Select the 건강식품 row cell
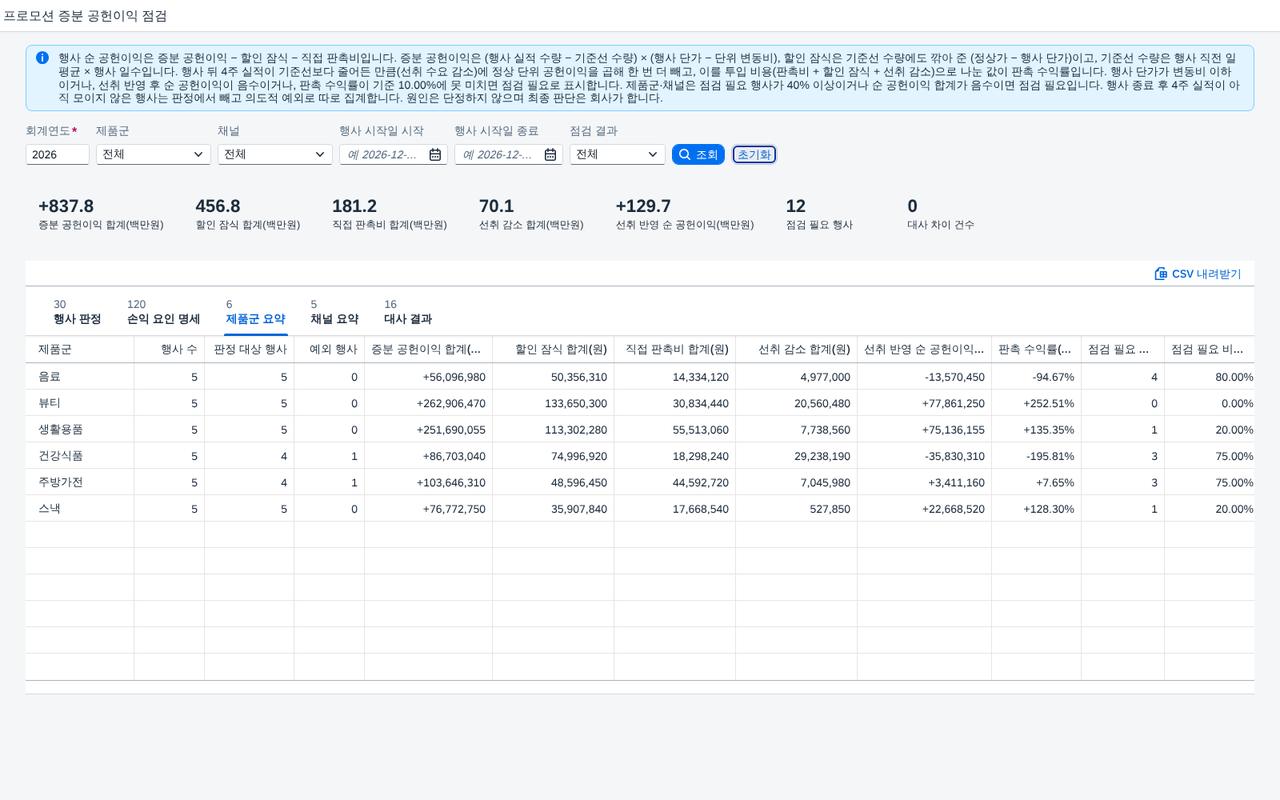The width and height of the screenshot is (1280, 800). coord(80,456)
